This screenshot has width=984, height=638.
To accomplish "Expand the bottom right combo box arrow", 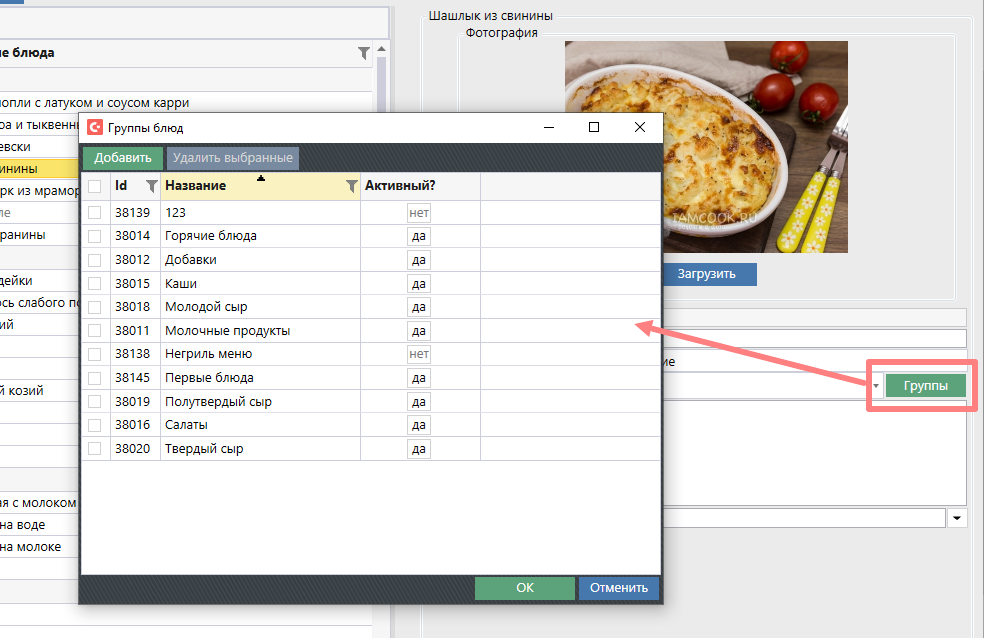I will point(957,518).
